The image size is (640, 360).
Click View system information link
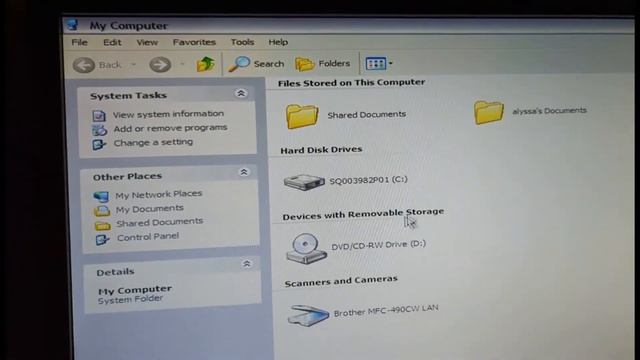pos(168,114)
